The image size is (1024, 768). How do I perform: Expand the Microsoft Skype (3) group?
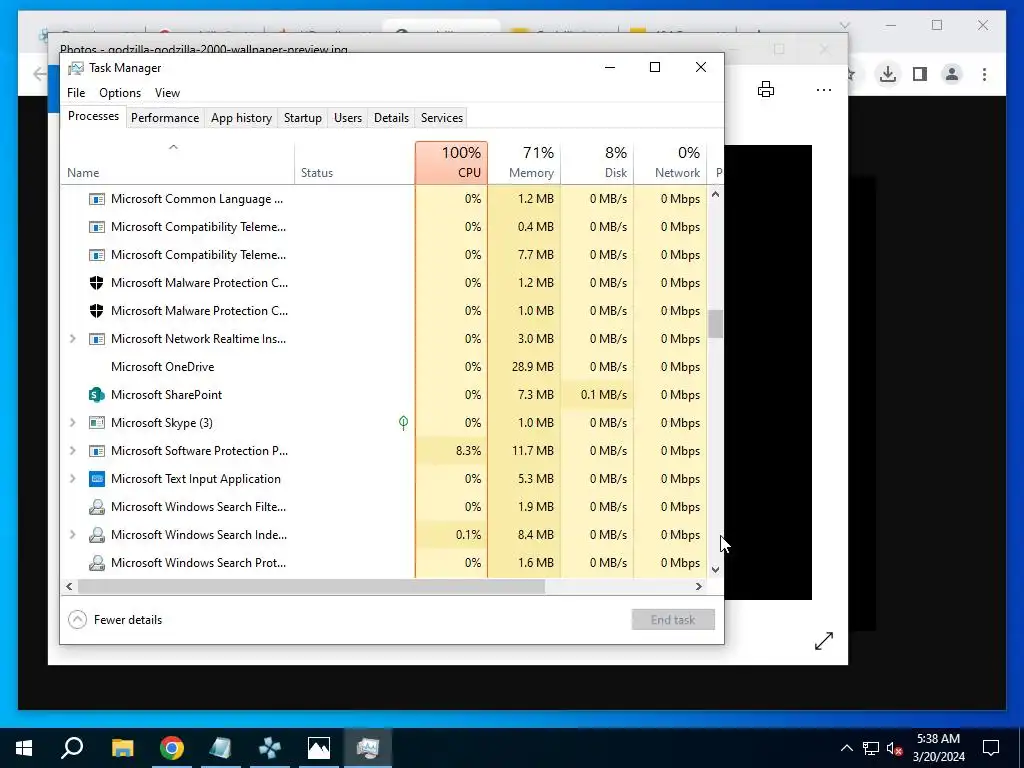click(72, 423)
